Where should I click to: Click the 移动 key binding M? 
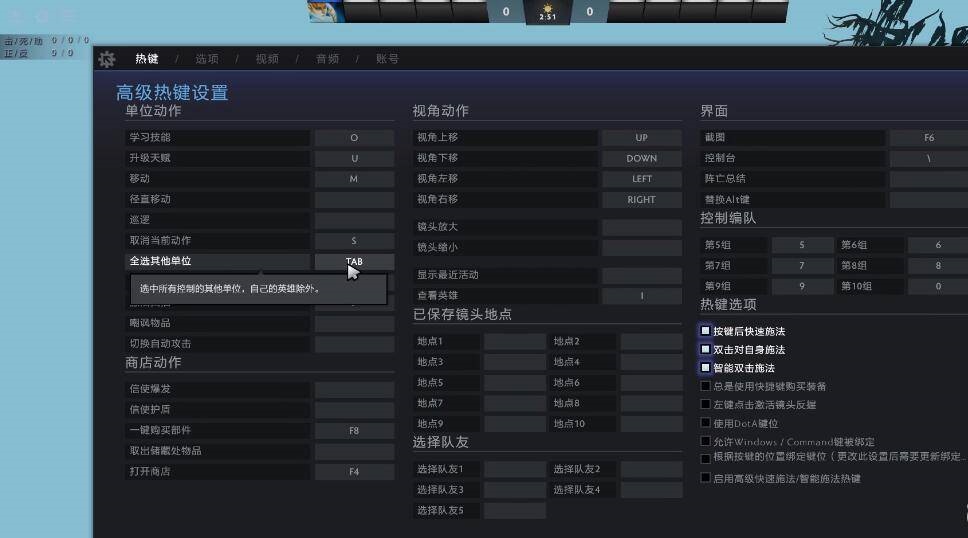coord(354,179)
